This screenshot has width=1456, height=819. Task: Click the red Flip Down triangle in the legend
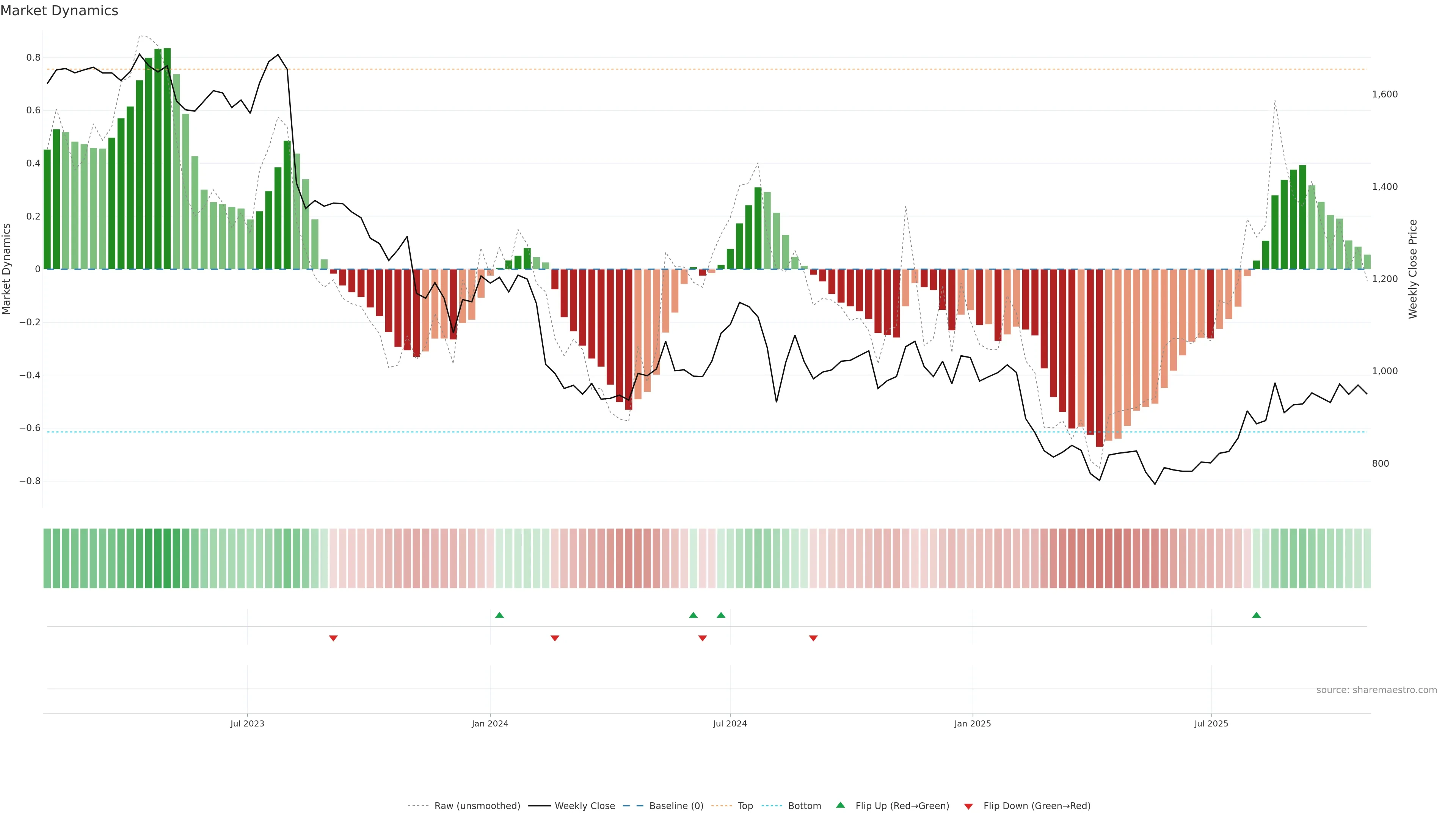coord(968,806)
